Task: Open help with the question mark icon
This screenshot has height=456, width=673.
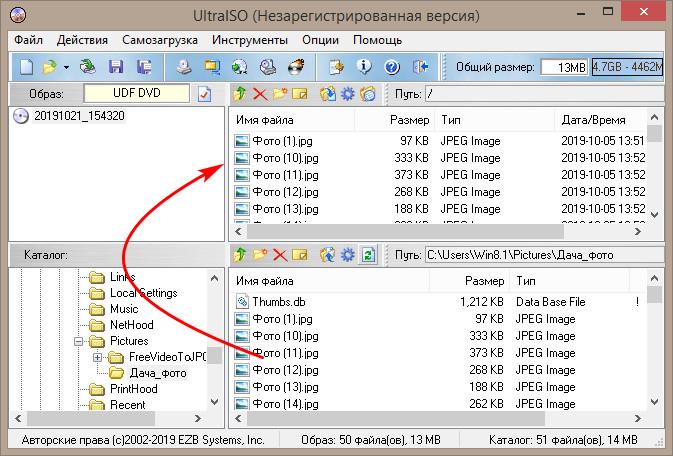Action: pos(392,67)
